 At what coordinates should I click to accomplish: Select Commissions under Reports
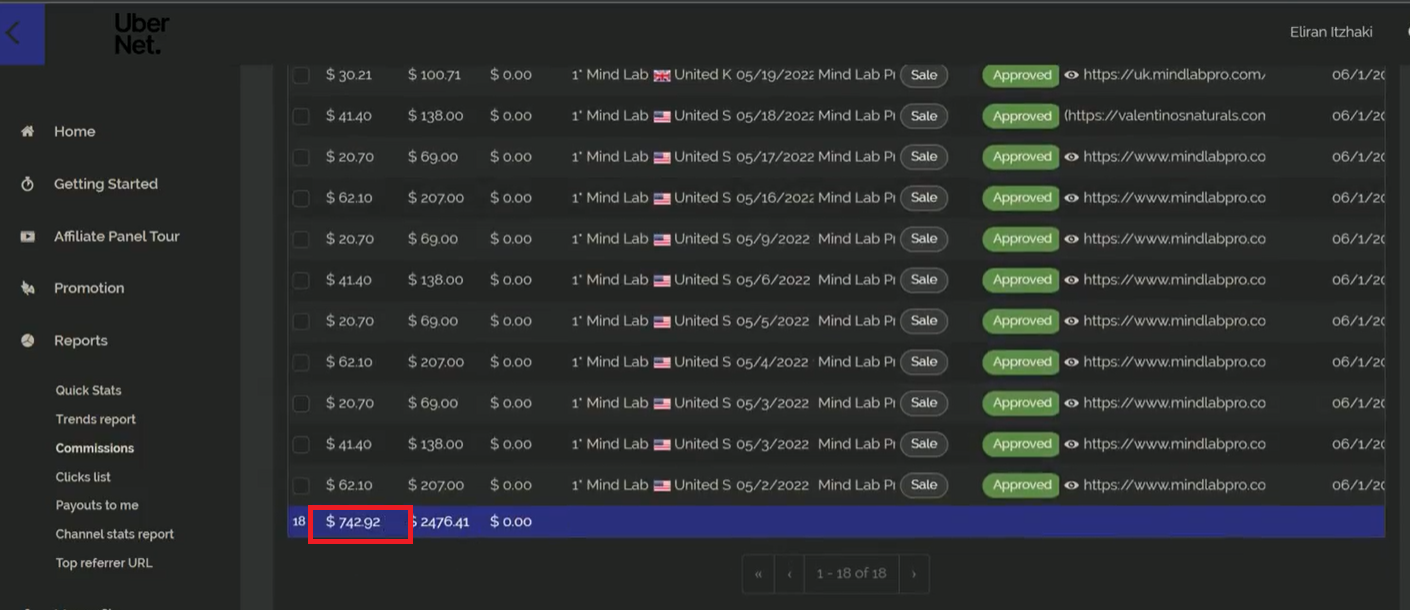(x=95, y=448)
